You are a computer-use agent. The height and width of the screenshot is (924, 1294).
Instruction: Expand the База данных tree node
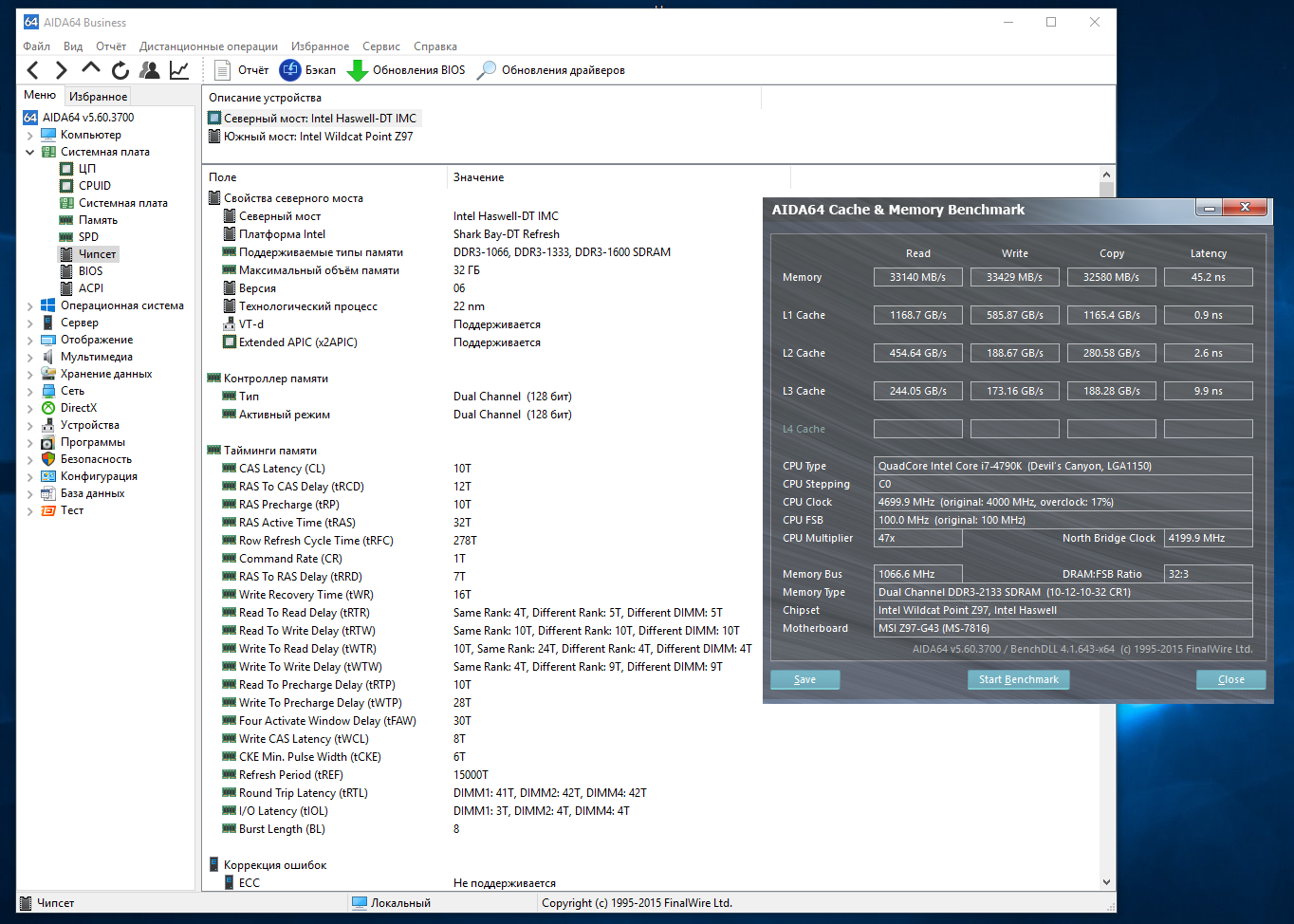point(30,494)
